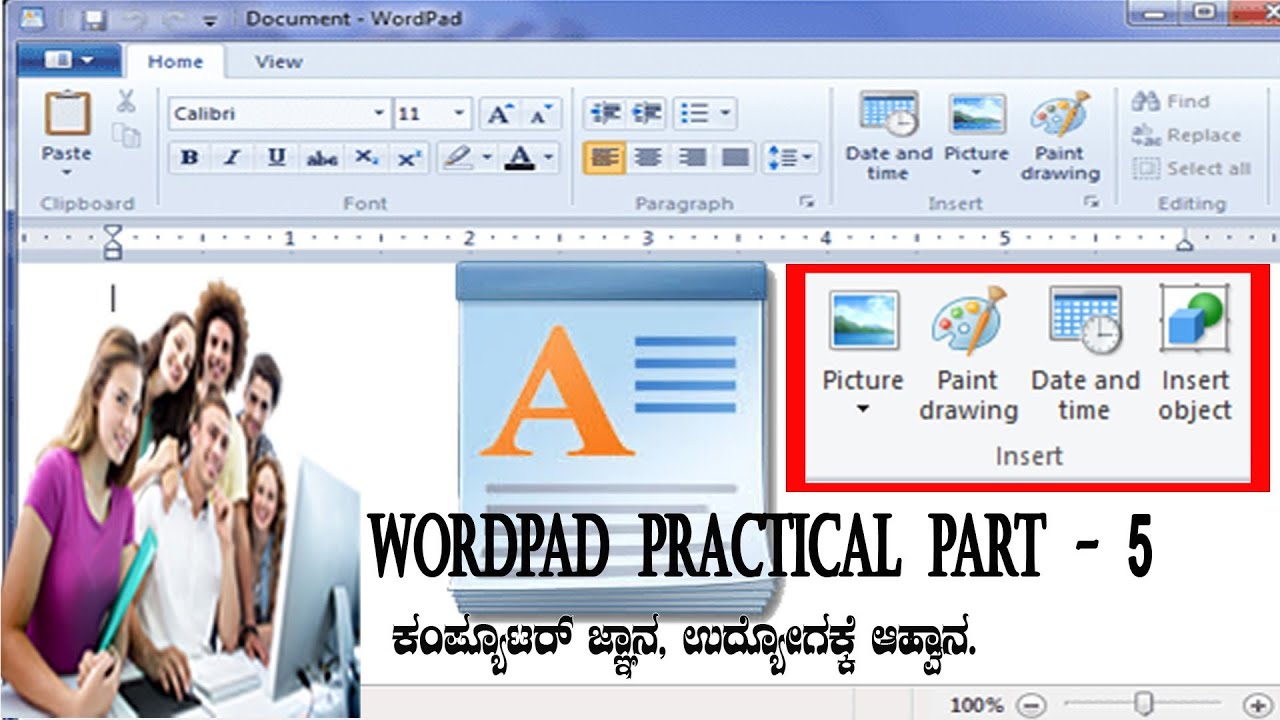Expand the highlight color dropdown arrow
Screen dimensions: 1280x720
click(x=487, y=158)
